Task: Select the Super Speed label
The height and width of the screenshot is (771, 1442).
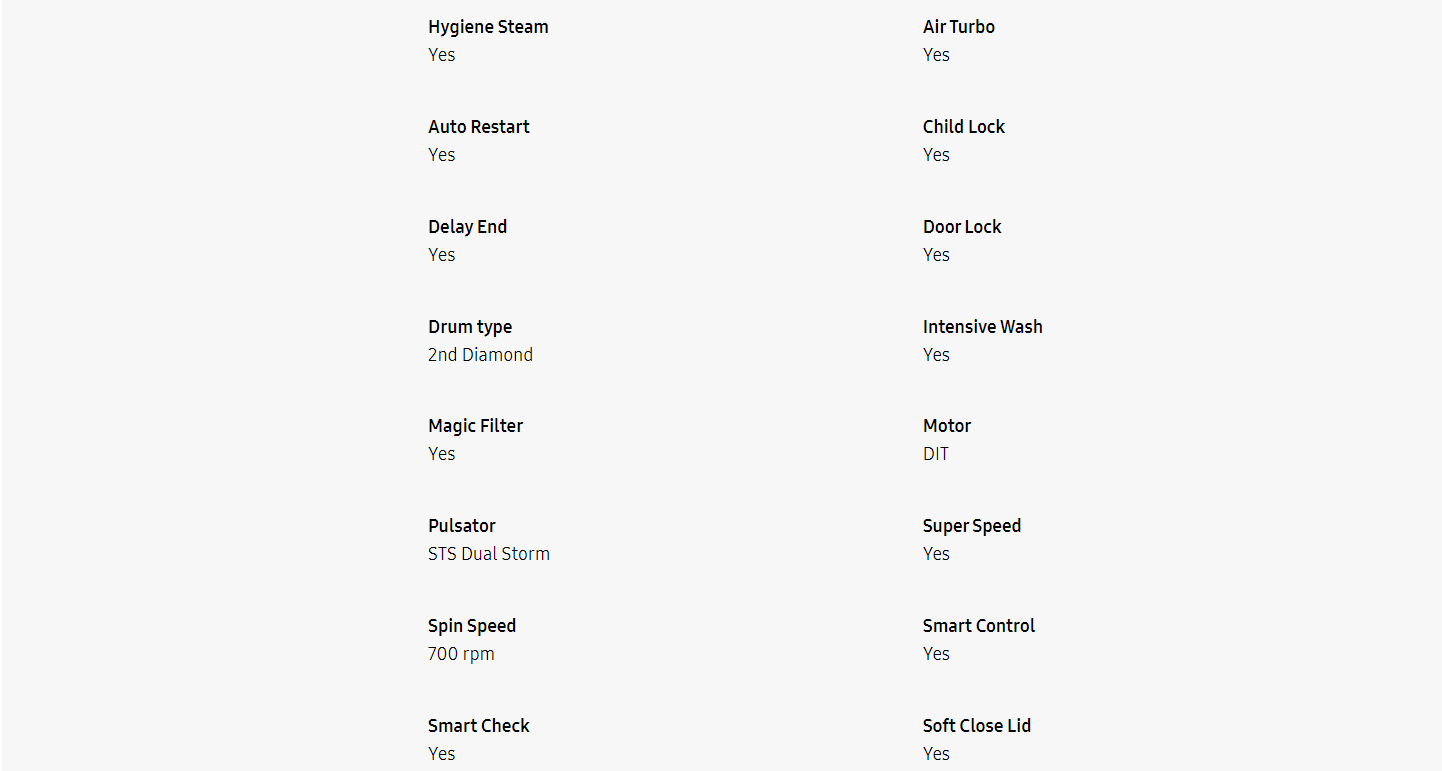Action: click(971, 526)
